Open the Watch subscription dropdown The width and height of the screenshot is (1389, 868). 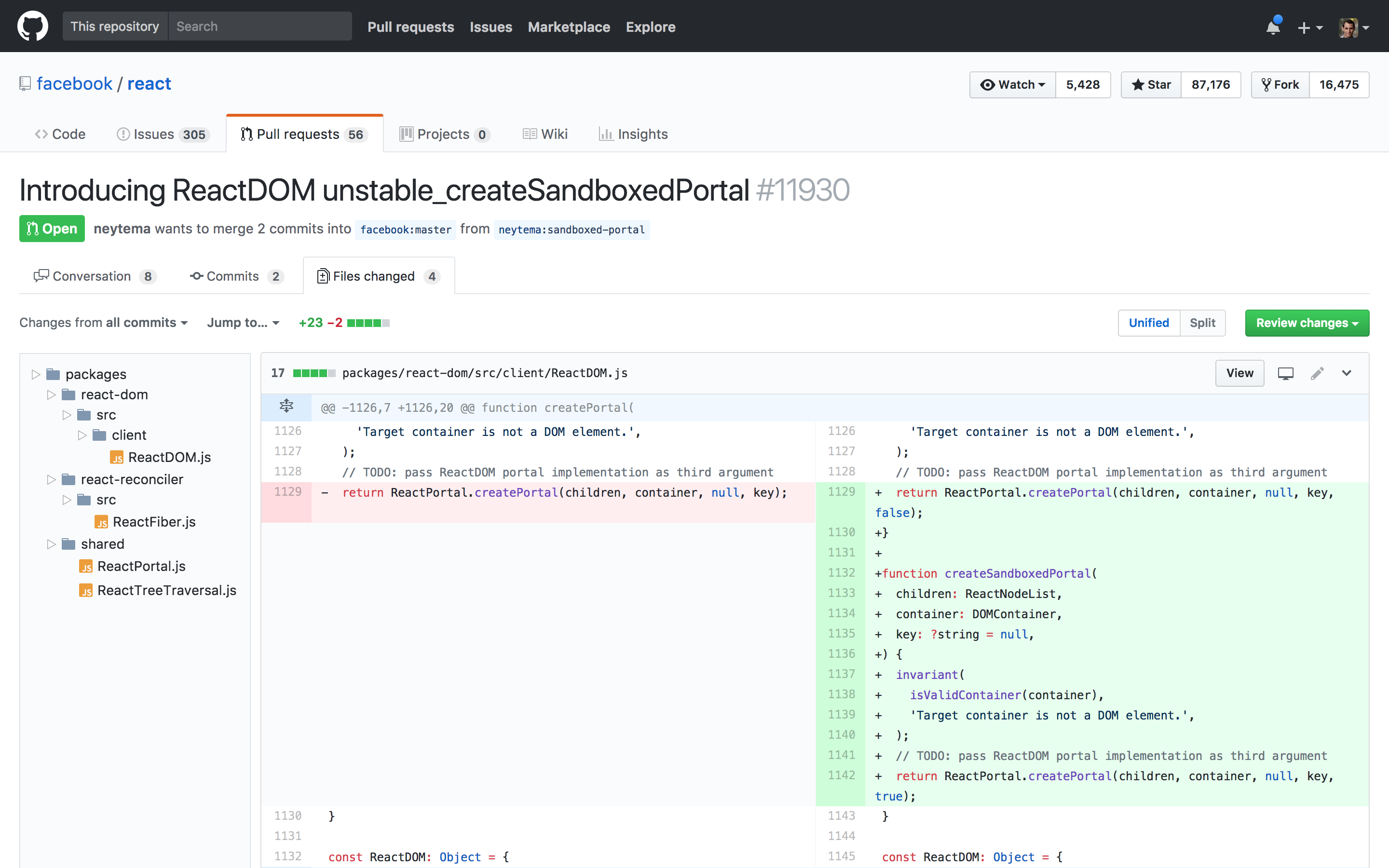(x=1012, y=84)
